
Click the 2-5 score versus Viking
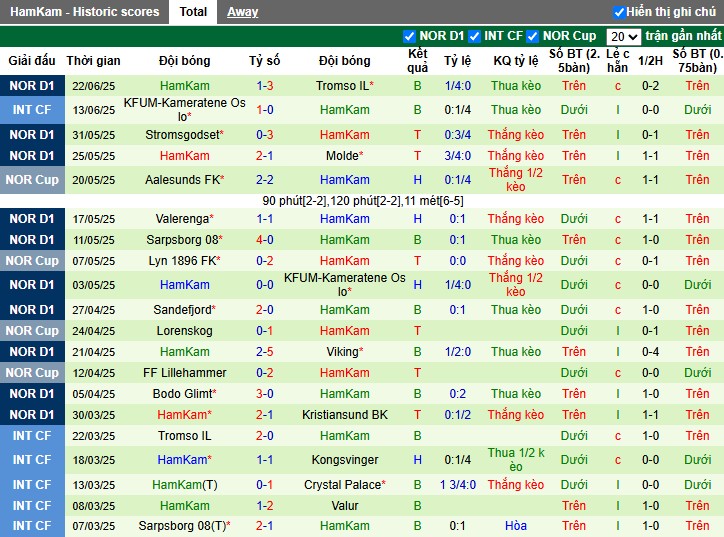click(x=265, y=352)
